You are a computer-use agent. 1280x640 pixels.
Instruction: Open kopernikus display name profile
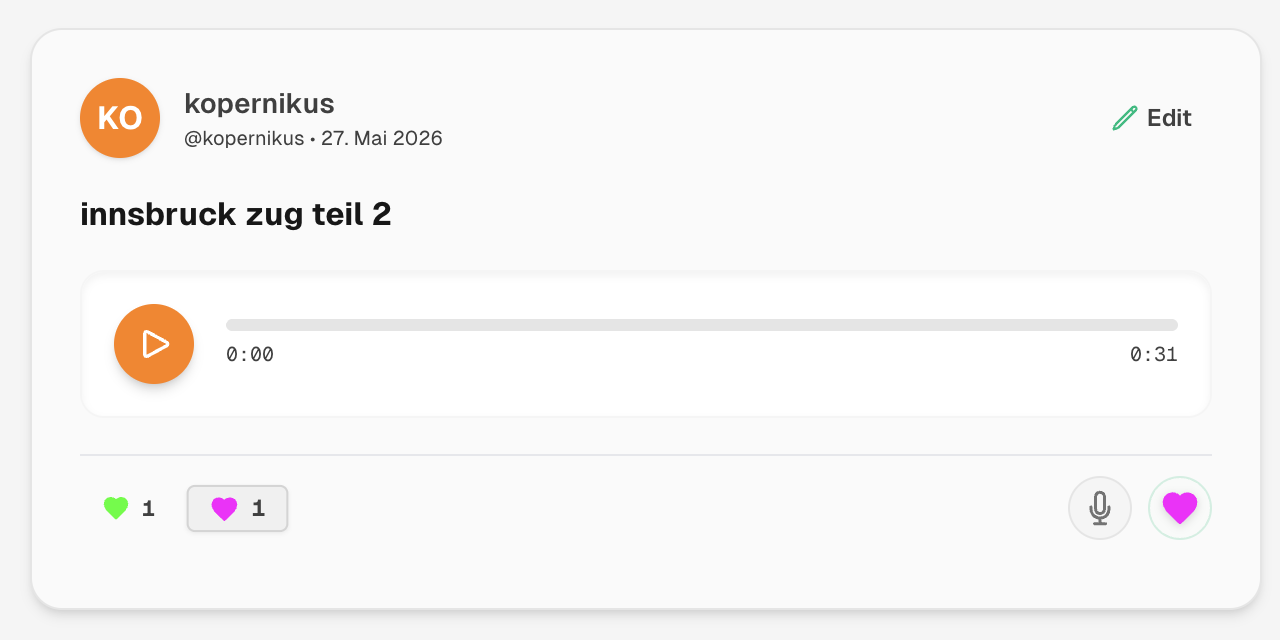click(x=259, y=103)
